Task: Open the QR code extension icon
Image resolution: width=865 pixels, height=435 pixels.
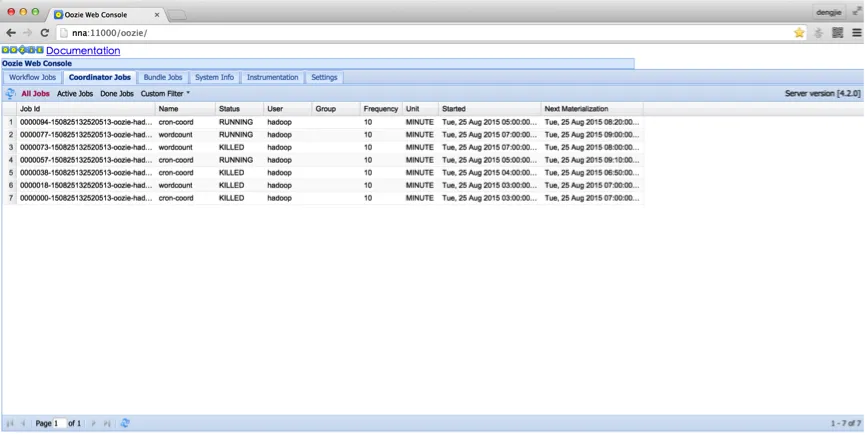Action: click(837, 33)
